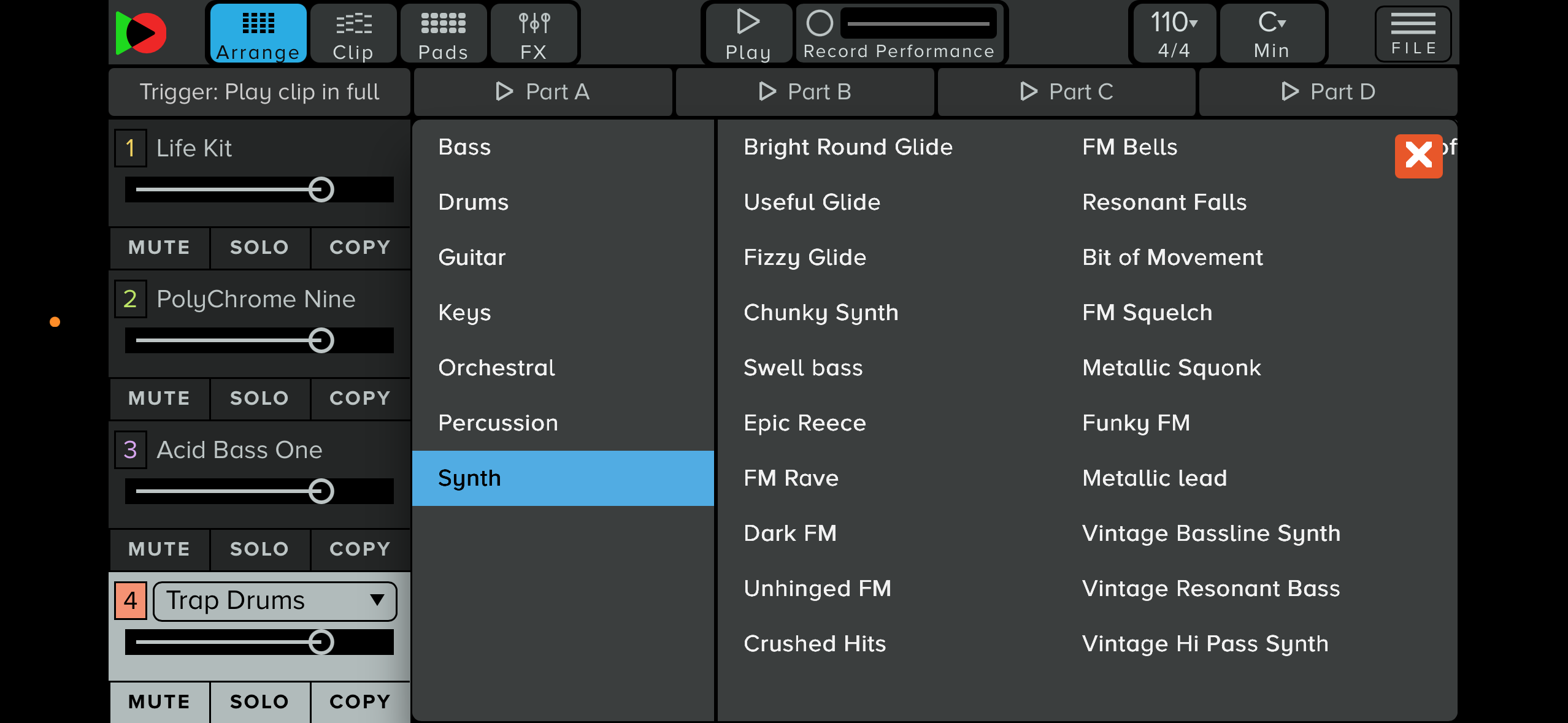Switch to the Arrange view

(258, 33)
